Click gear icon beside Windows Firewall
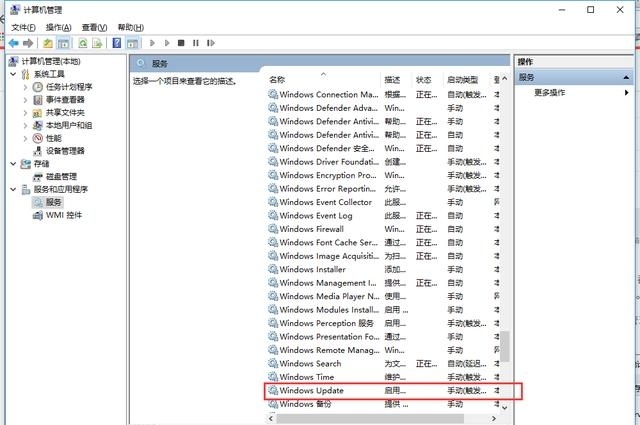This screenshot has width=640, height=425. 273,229
